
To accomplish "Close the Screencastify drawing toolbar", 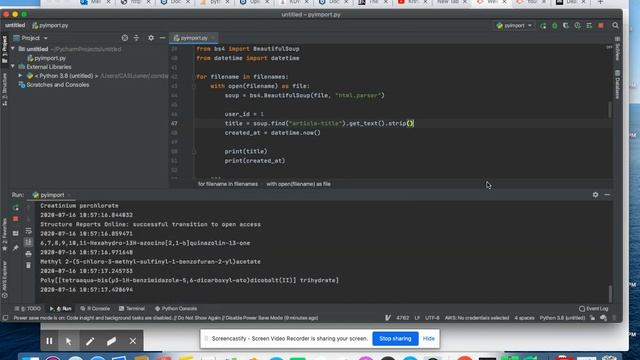I will pyautogui.click(x=133, y=341).
